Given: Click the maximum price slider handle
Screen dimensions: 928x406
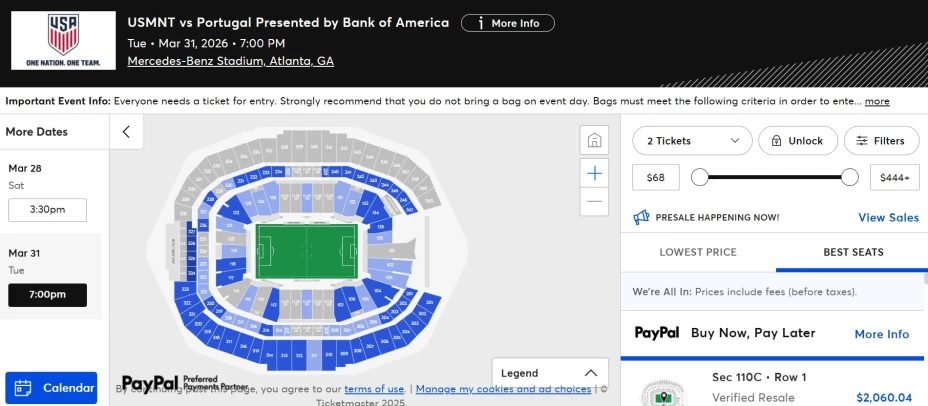Looking at the screenshot, I should (850, 177).
